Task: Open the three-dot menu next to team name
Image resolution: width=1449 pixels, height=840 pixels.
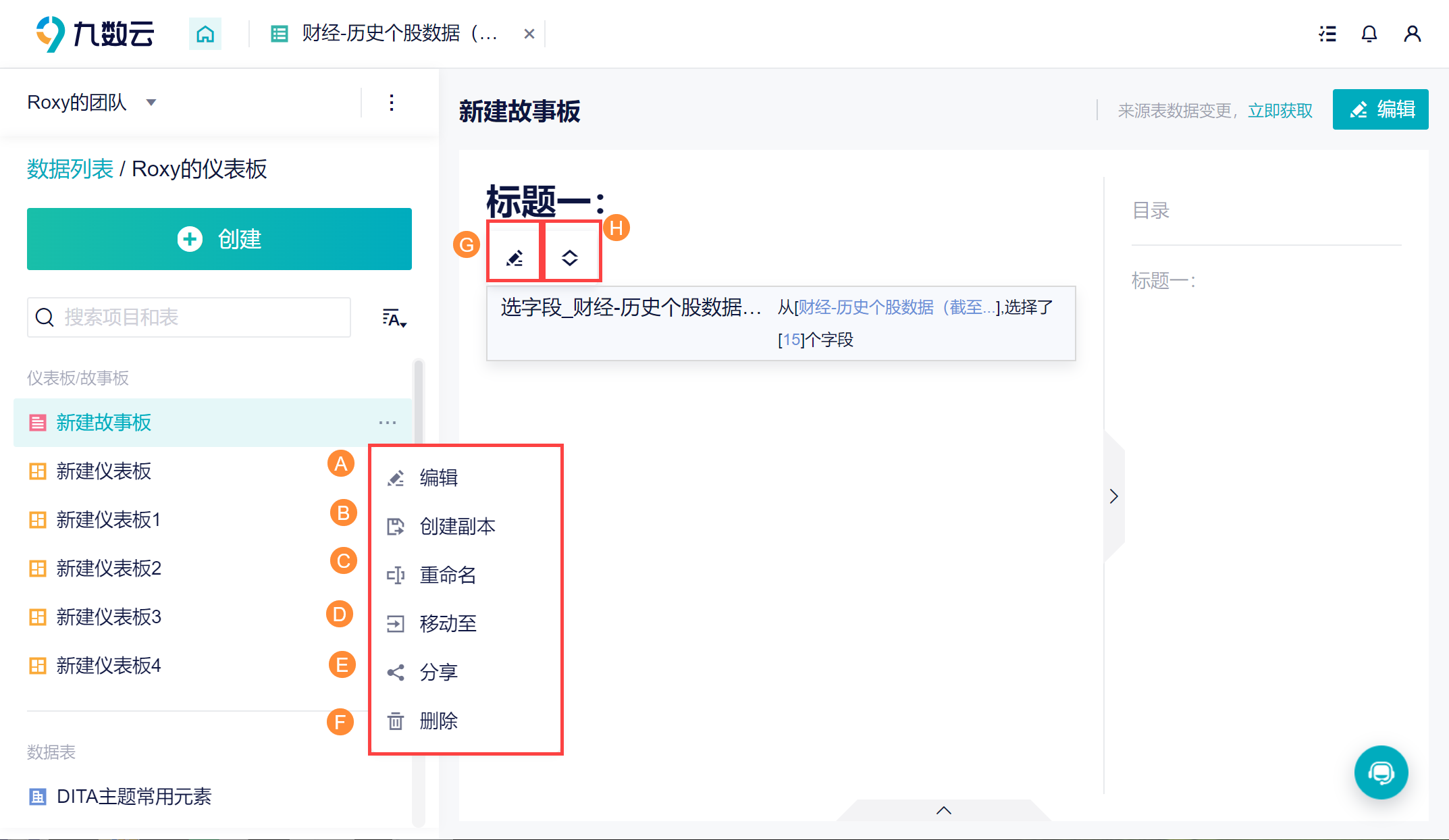Action: coord(392,103)
